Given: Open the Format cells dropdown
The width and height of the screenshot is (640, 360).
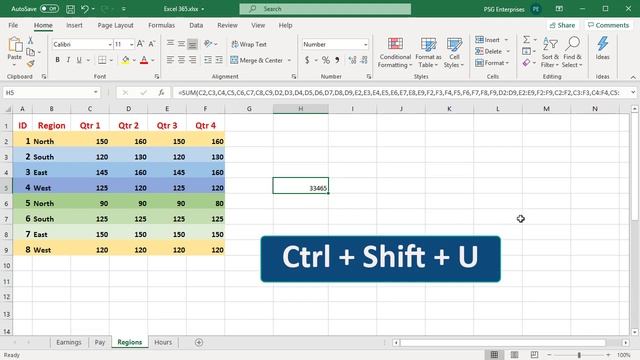Looking at the screenshot, I should (x=507, y=63).
